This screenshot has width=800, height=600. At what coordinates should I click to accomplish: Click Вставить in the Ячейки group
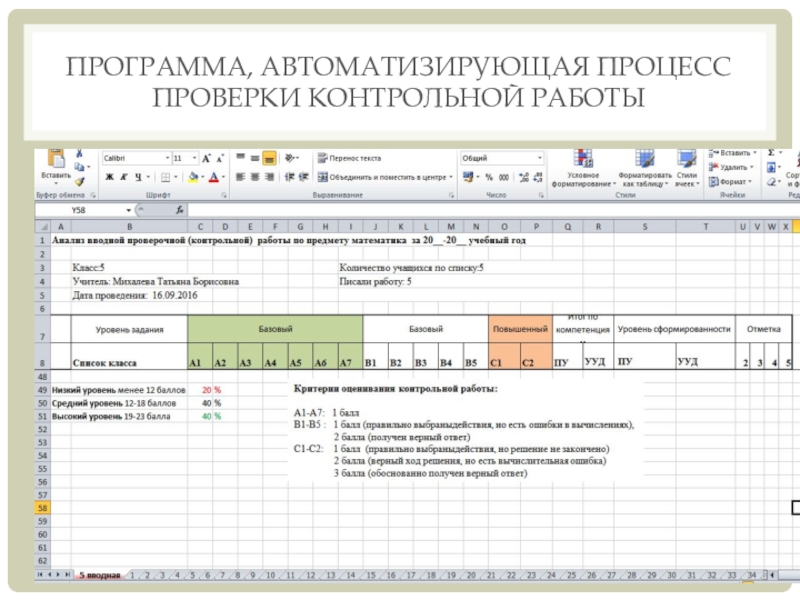(x=733, y=153)
